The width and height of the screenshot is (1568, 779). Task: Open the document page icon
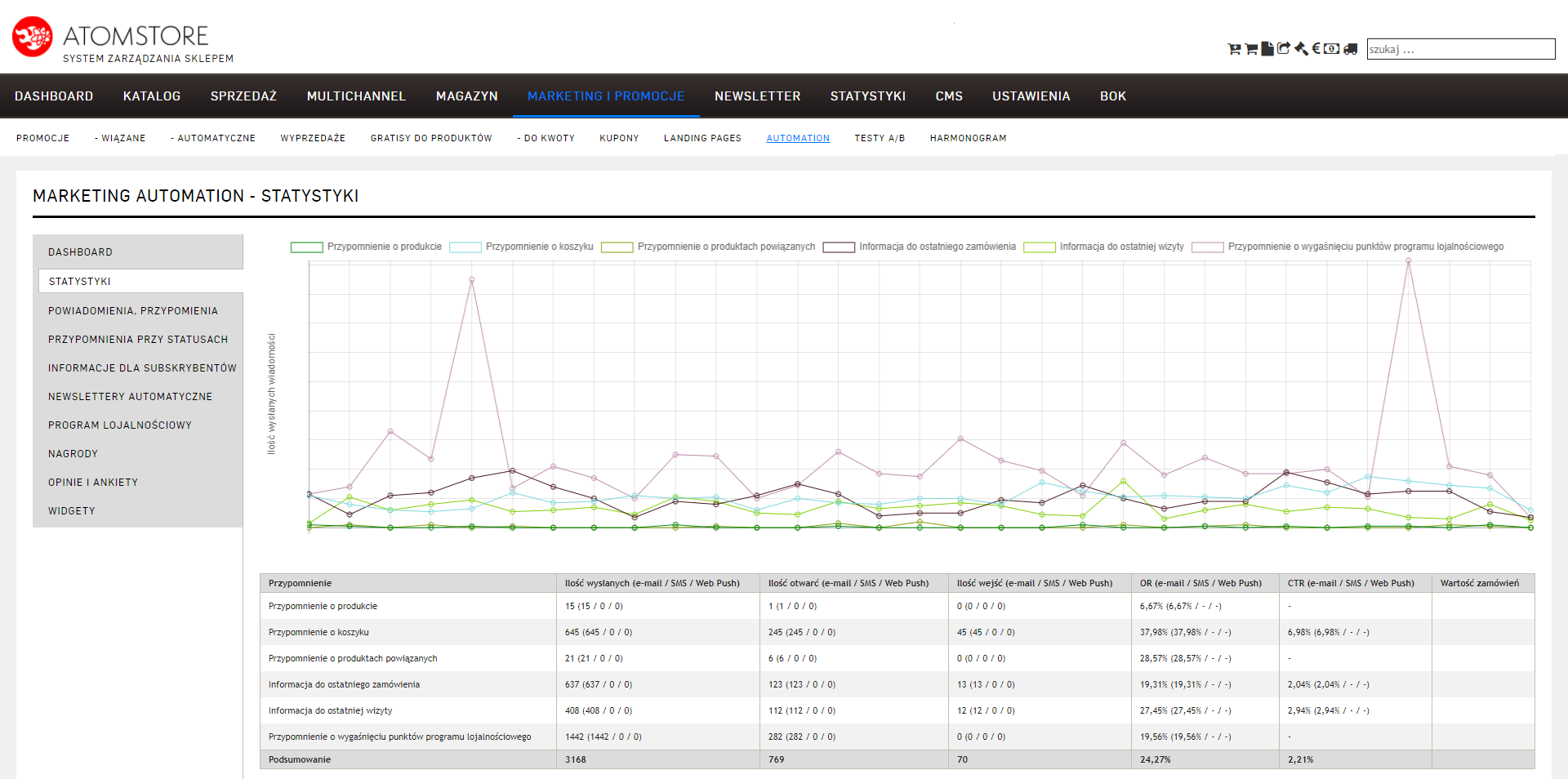[1267, 49]
